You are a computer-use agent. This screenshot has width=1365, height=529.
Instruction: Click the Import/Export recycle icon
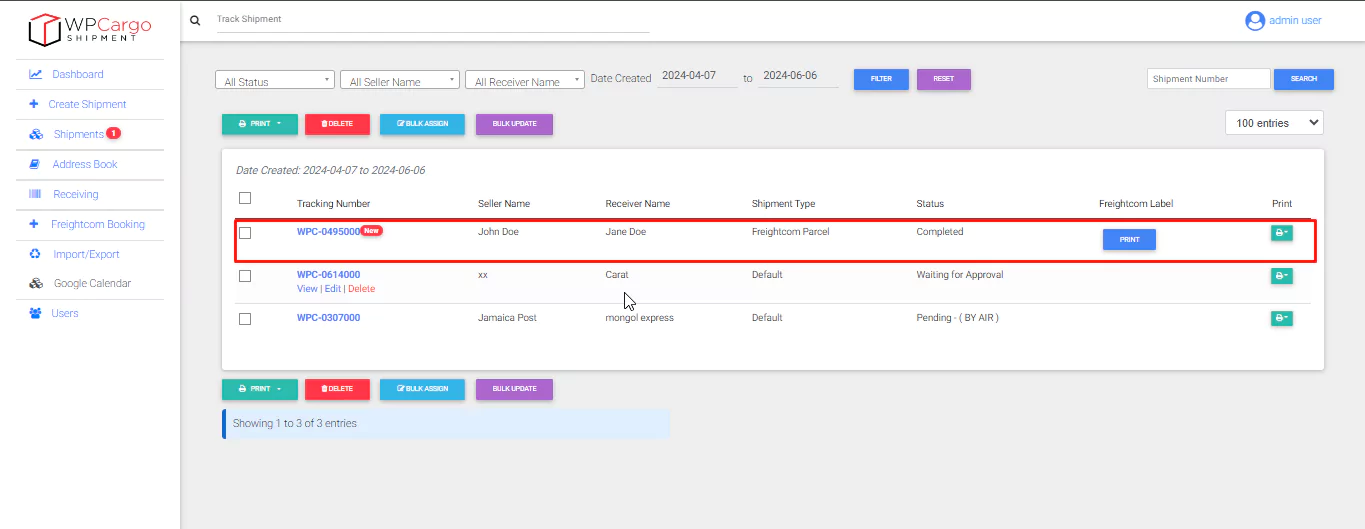[x=35, y=254]
